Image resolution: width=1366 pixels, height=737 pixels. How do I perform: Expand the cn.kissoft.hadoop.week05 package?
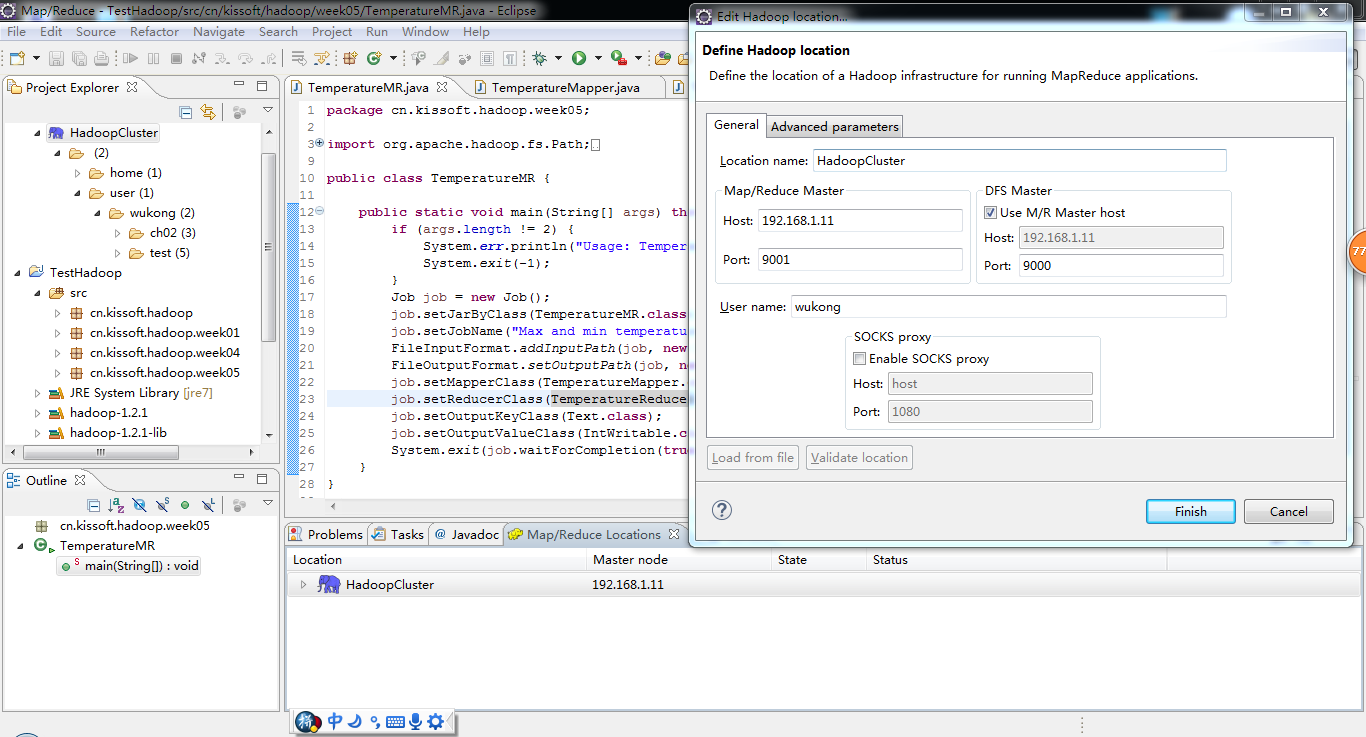click(58, 373)
